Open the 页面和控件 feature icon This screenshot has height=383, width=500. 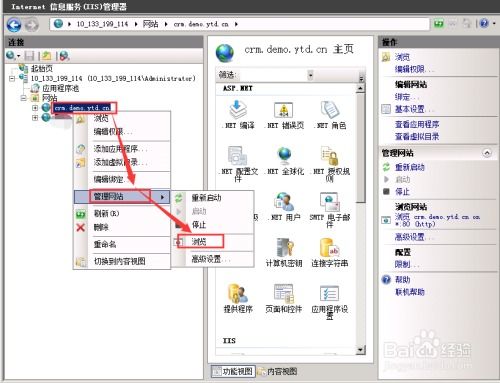284,293
